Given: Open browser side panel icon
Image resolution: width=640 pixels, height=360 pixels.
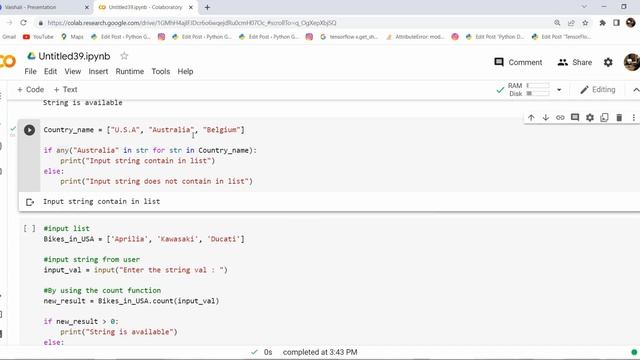Looking at the screenshot, I should (616, 23).
